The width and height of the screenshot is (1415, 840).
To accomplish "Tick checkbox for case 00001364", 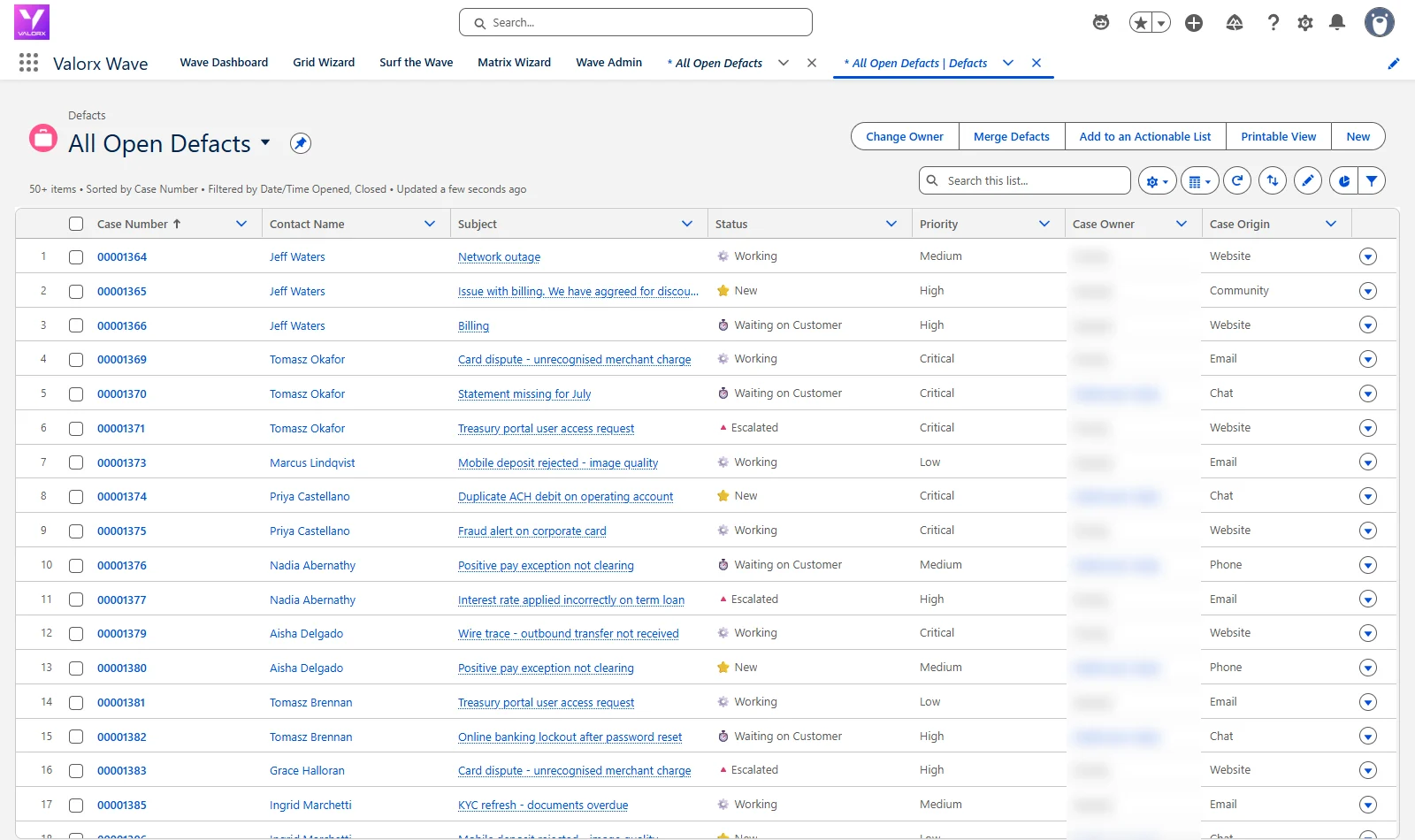I will [76, 257].
